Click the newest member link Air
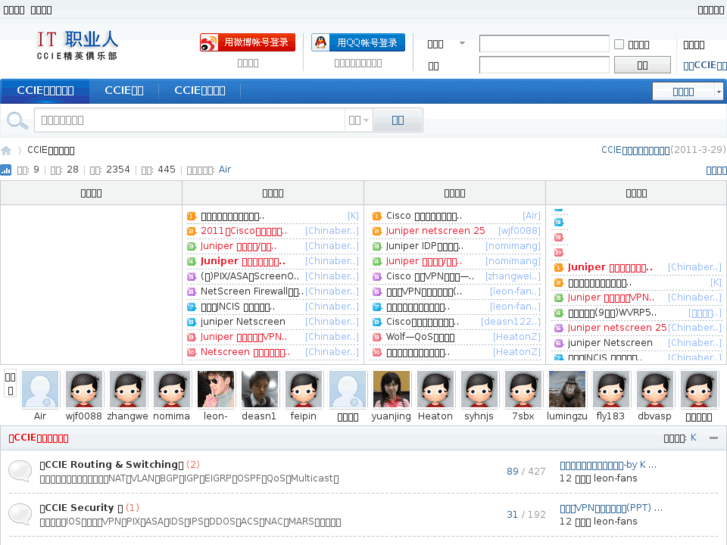Image resolution: width=727 pixels, height=545 pixels. click(x=225, y=169)
